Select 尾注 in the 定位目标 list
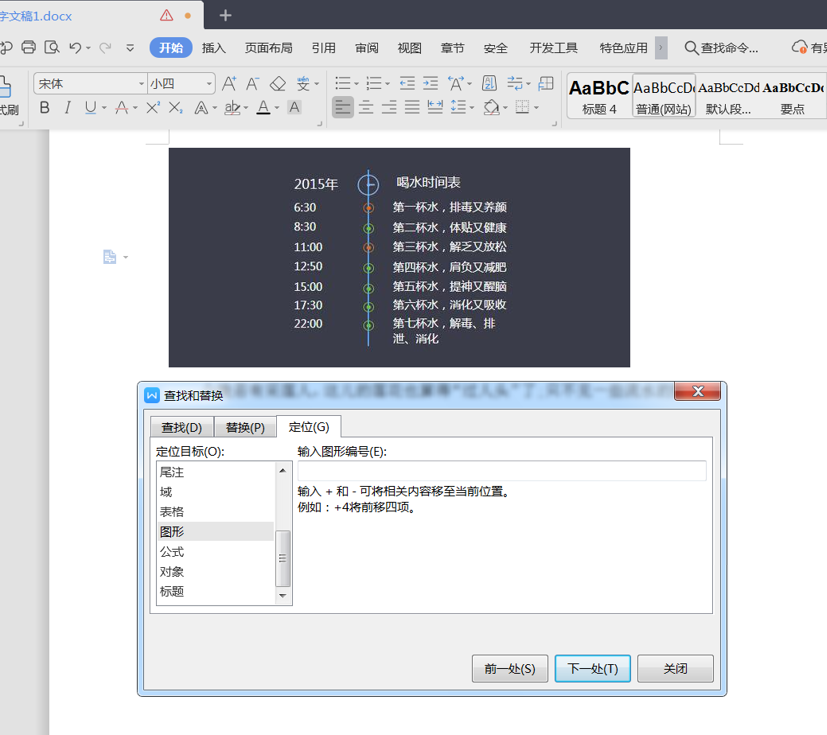 pos(216,472)
